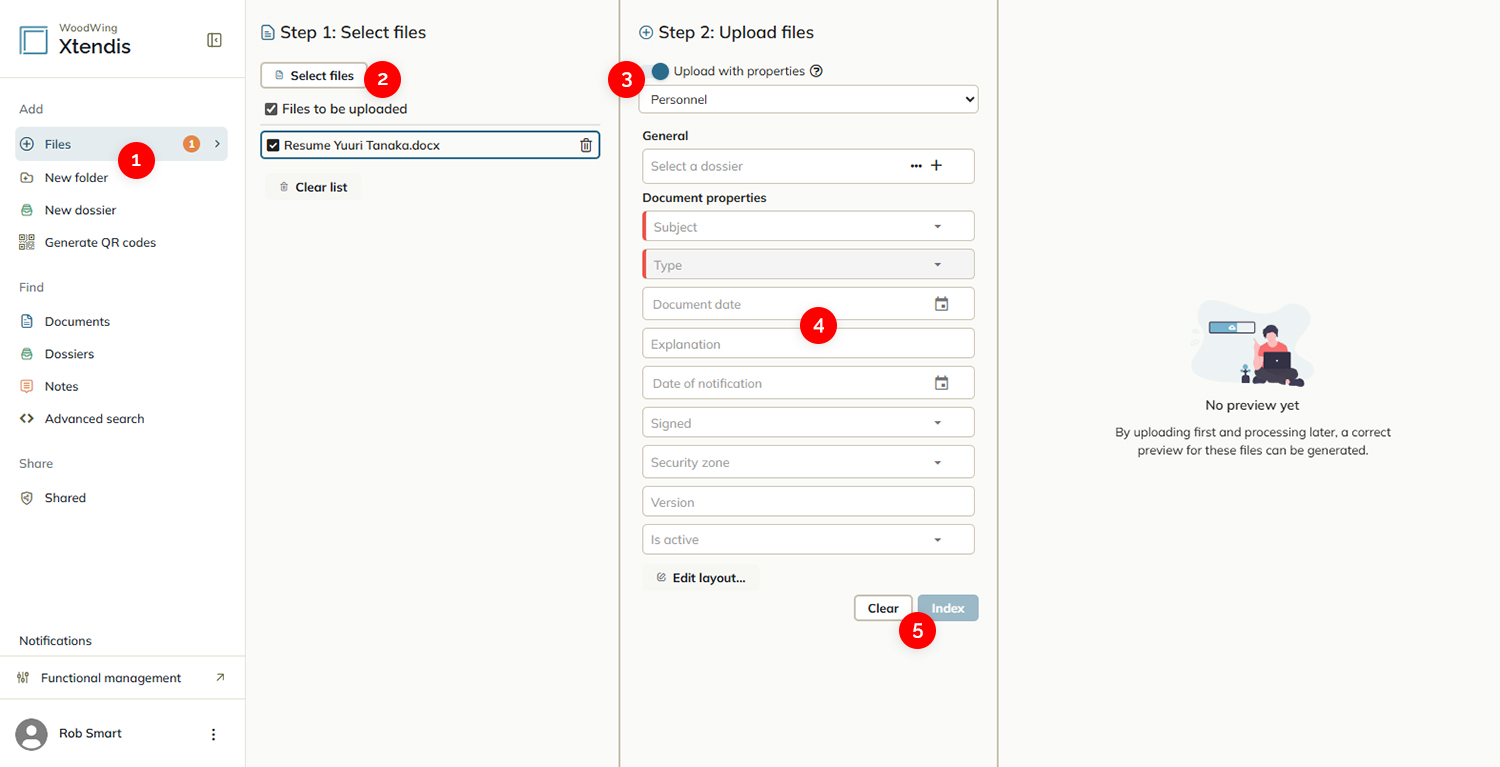
Task: Click the Step 2 upload plus icon
Action: (x=646, y=33)
